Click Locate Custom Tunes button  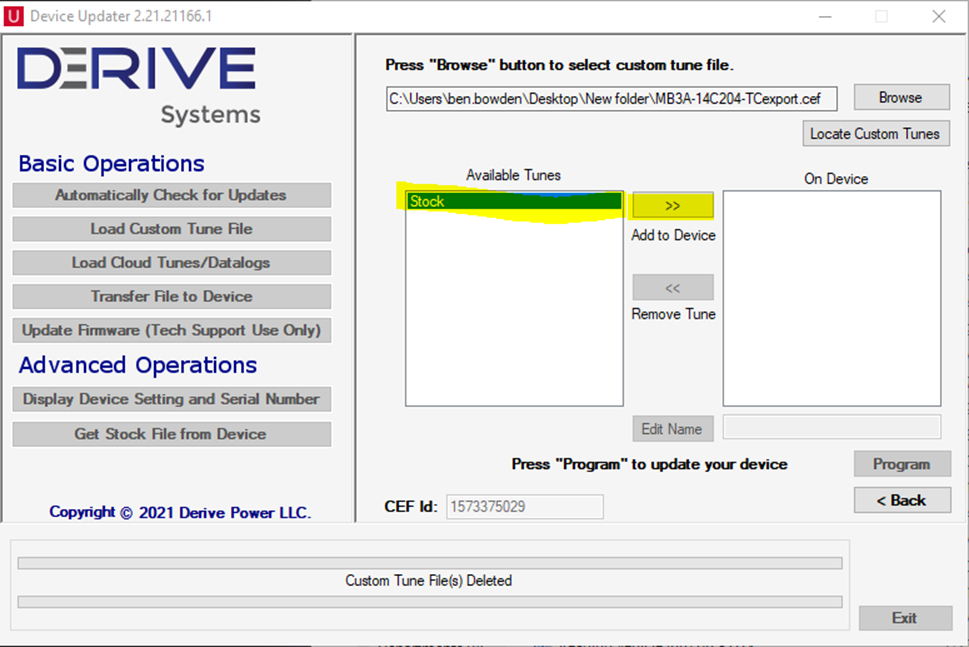[x=875, y=133]
